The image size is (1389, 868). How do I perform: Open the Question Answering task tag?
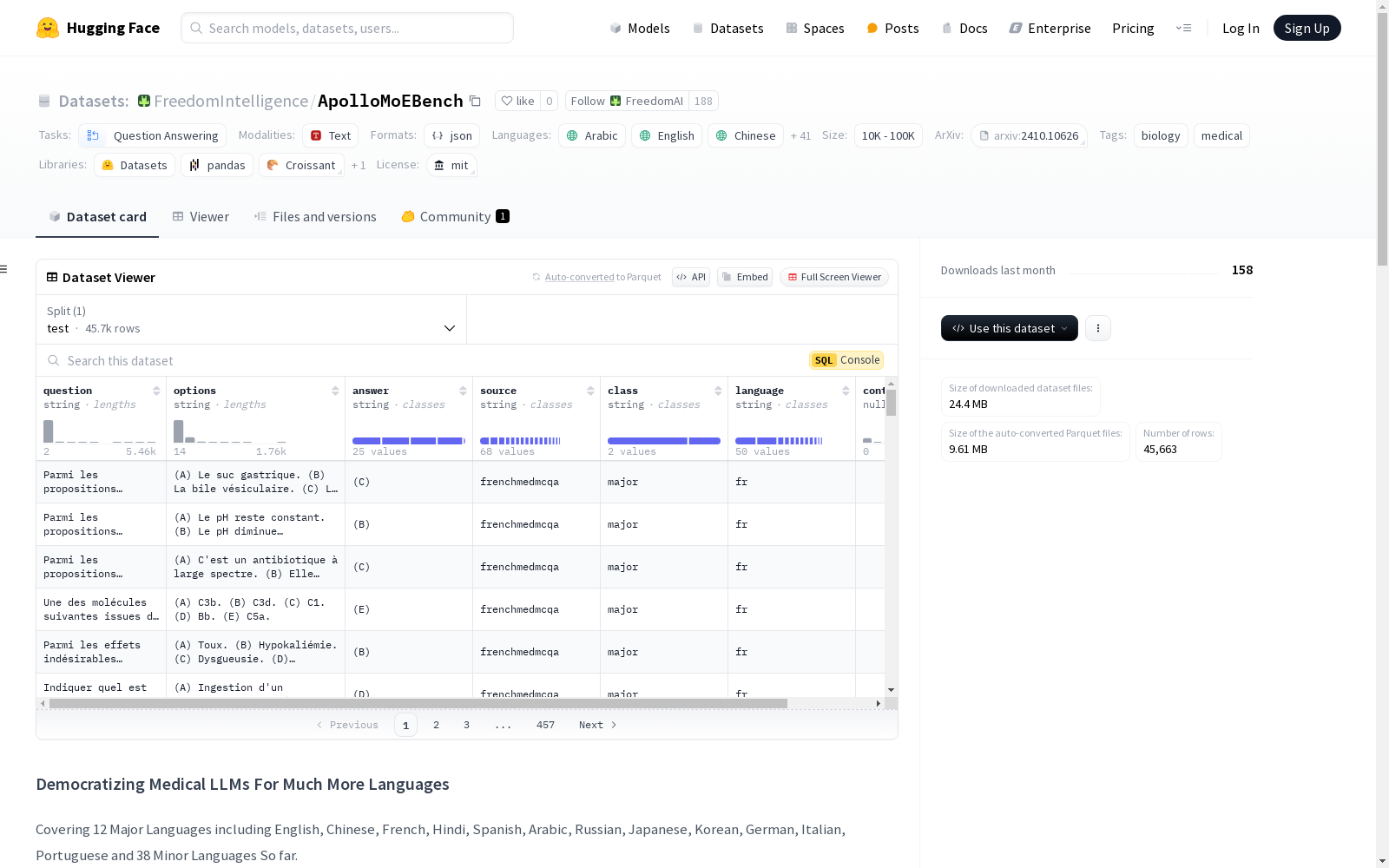pos(152,135)
